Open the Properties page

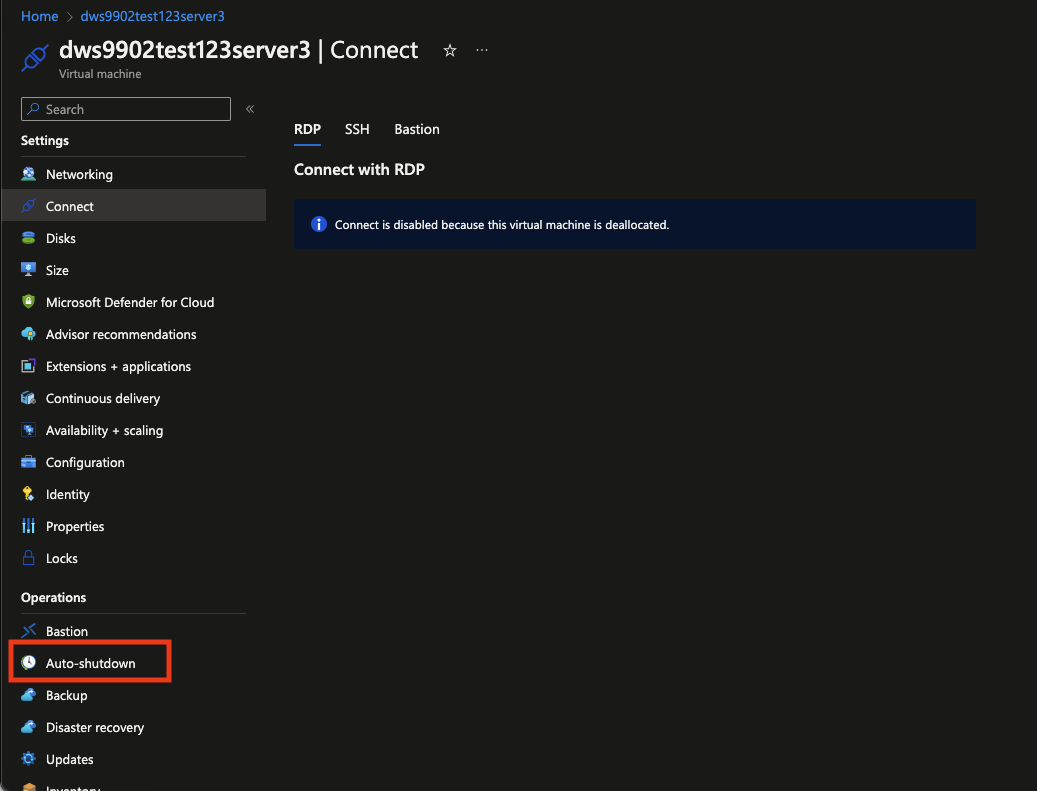(x=134, y=526)
